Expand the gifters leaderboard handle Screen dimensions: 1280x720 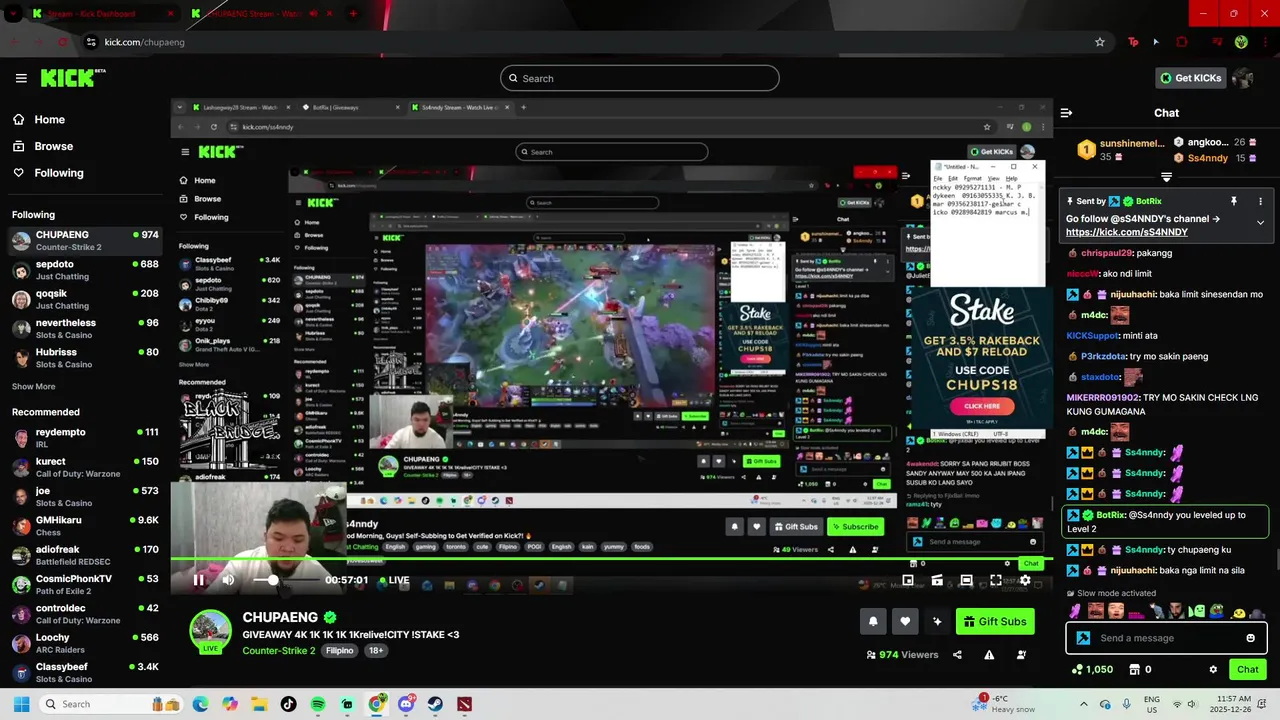tap(1166, 177)
